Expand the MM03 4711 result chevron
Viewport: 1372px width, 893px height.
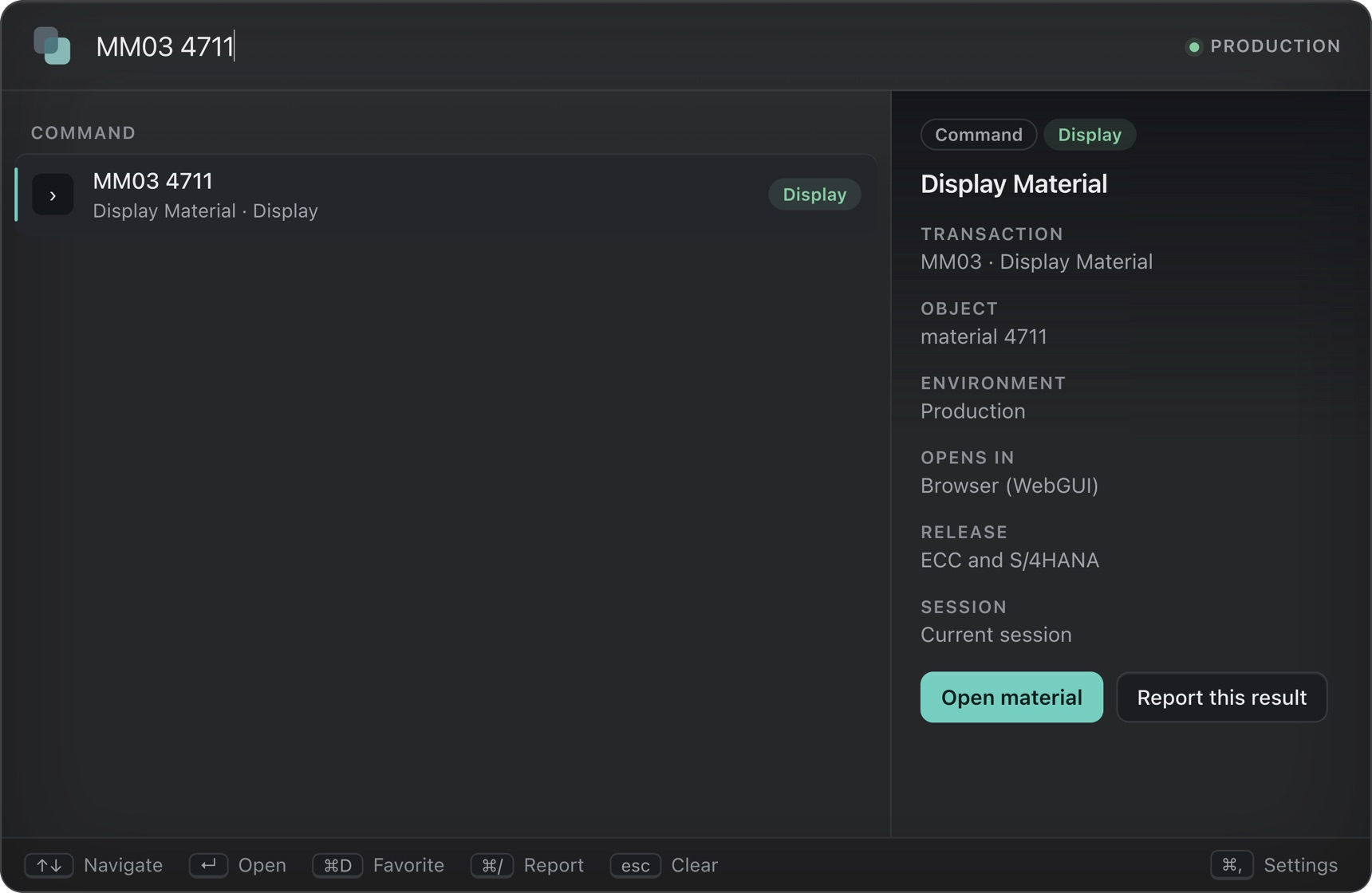click(53, 195)
